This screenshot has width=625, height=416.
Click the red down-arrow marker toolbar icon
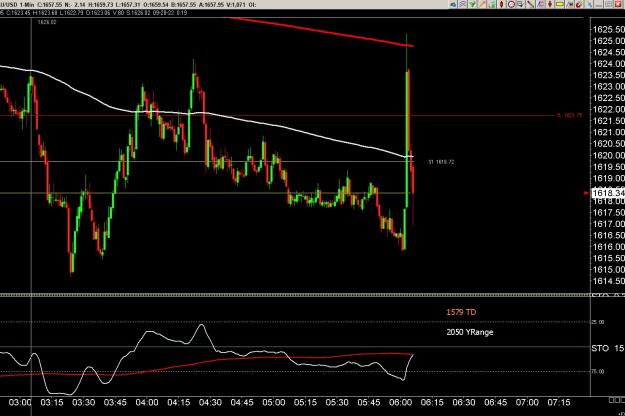(x=550, y=4)
